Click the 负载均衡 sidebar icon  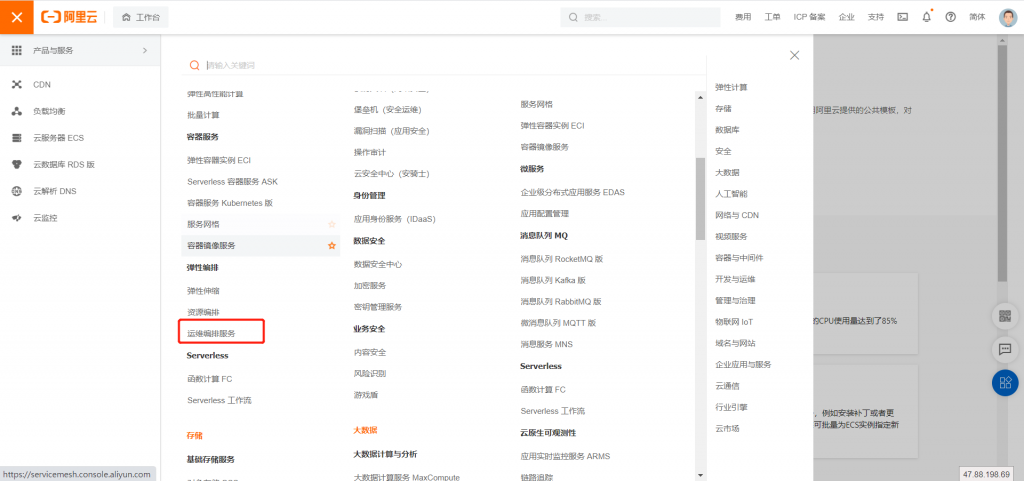(x=17, y=112)
